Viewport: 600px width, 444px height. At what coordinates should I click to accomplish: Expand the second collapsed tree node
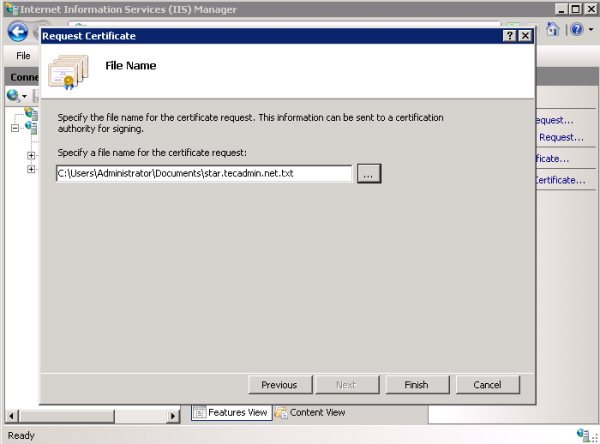tap(31, 169)
